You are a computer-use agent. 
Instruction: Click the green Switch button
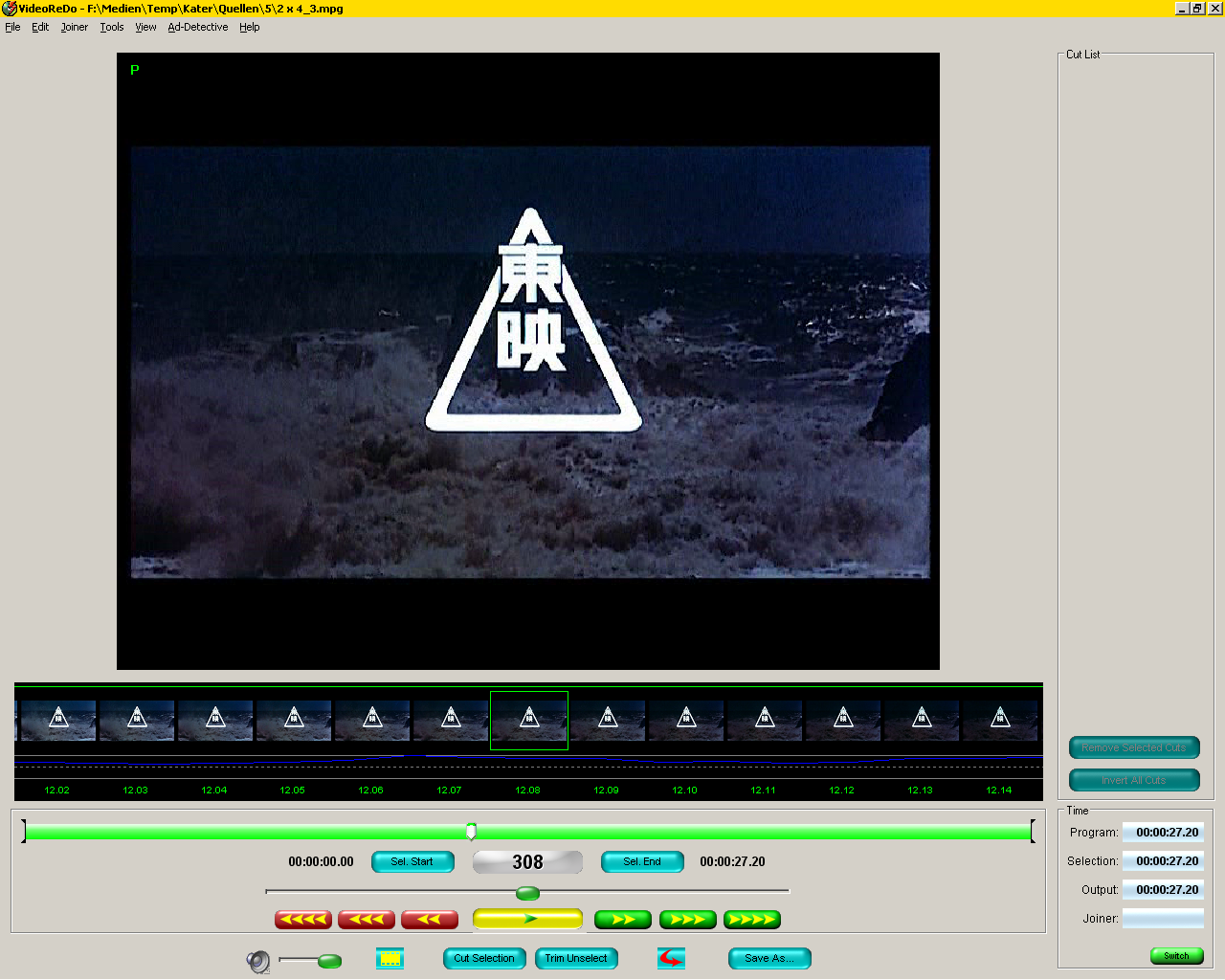1176,956
